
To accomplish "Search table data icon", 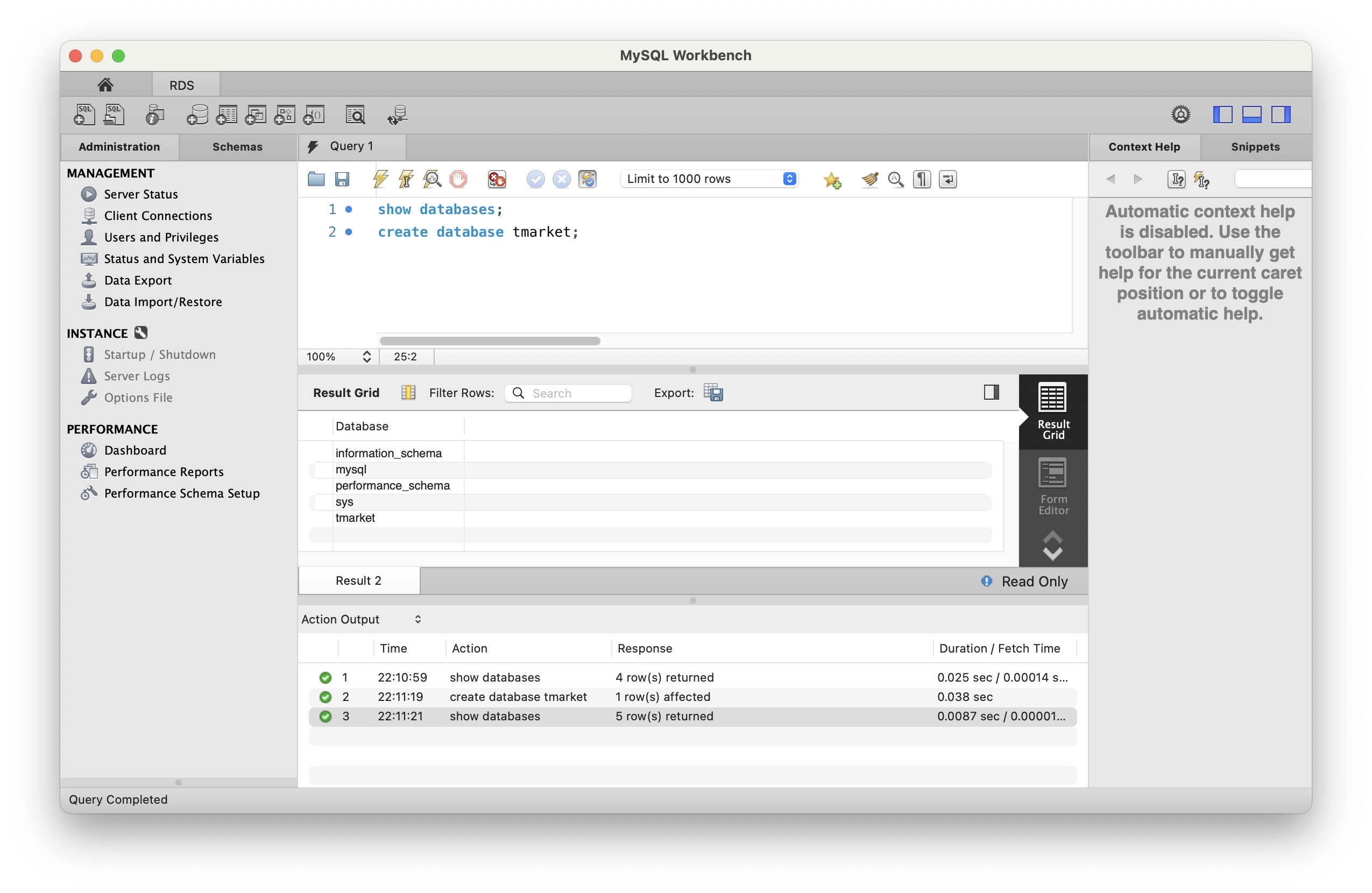I will pyautogui.click(x=356, y=115).
